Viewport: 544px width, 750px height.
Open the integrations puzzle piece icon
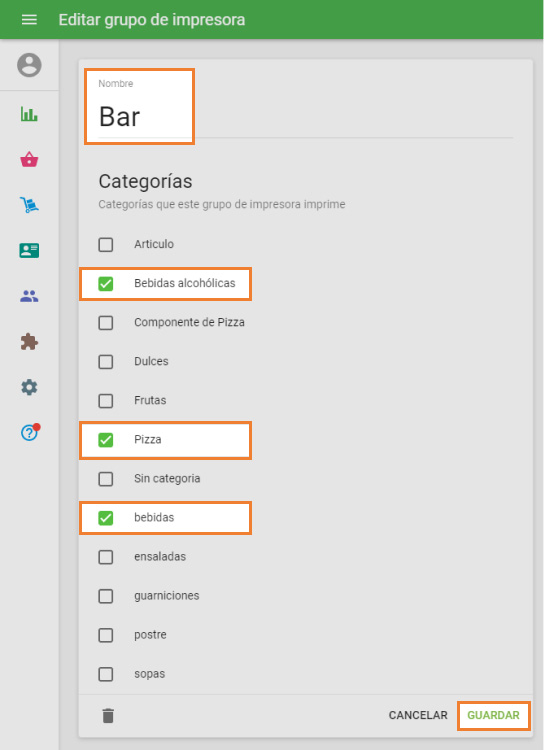[29, 342]
